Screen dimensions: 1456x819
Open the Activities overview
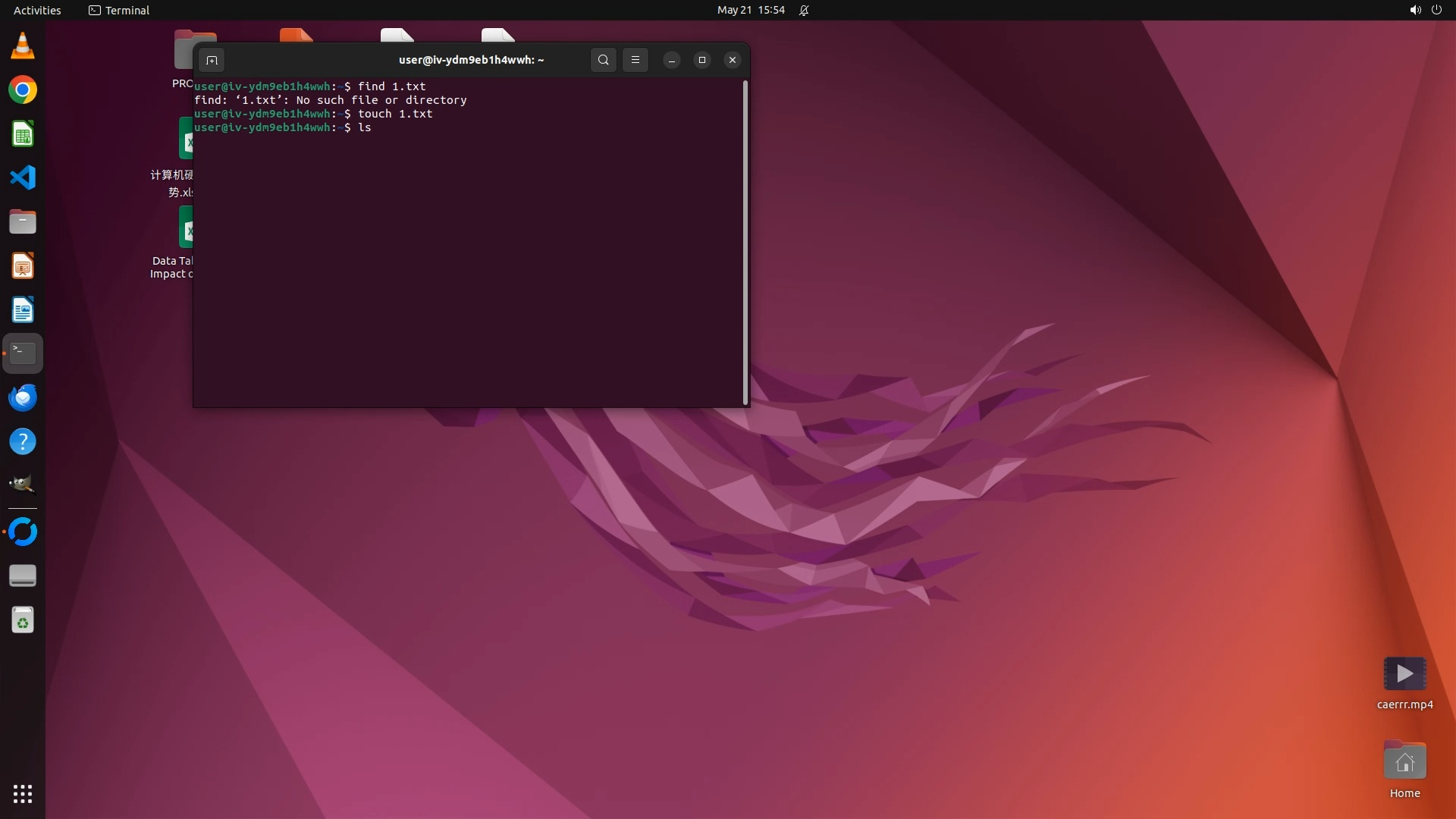pos(37,10)
